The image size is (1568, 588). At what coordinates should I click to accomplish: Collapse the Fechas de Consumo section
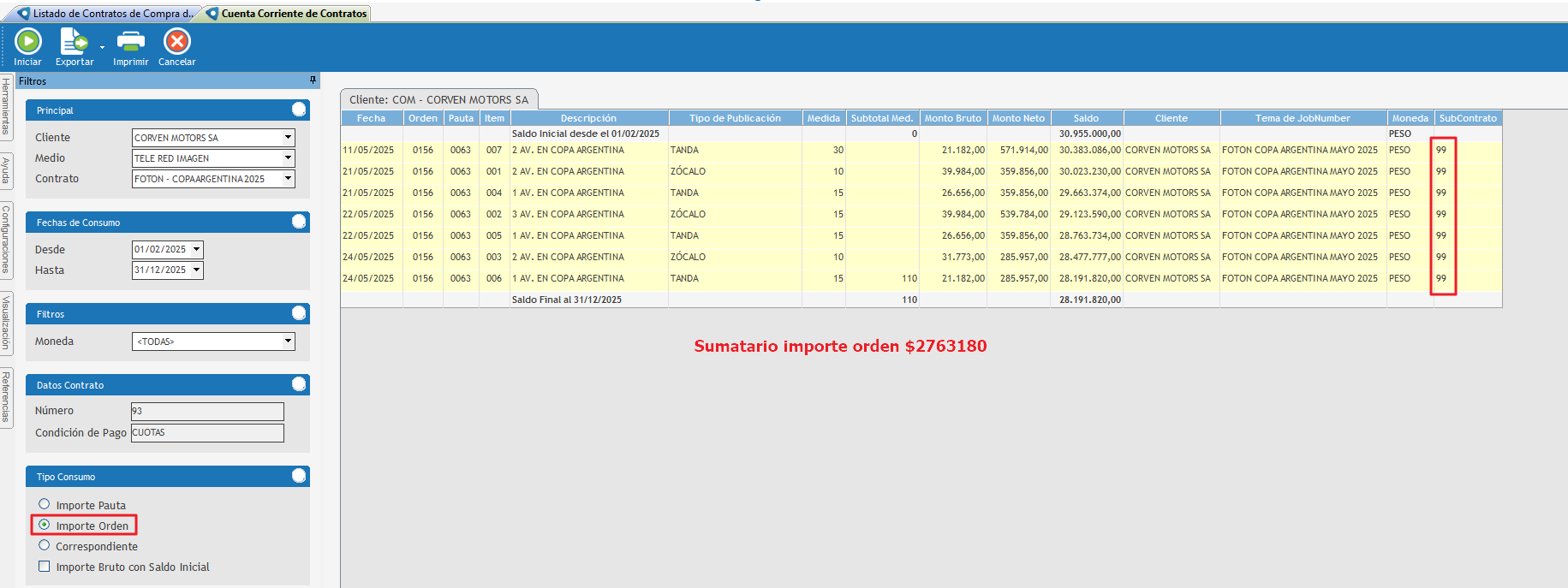299,222
